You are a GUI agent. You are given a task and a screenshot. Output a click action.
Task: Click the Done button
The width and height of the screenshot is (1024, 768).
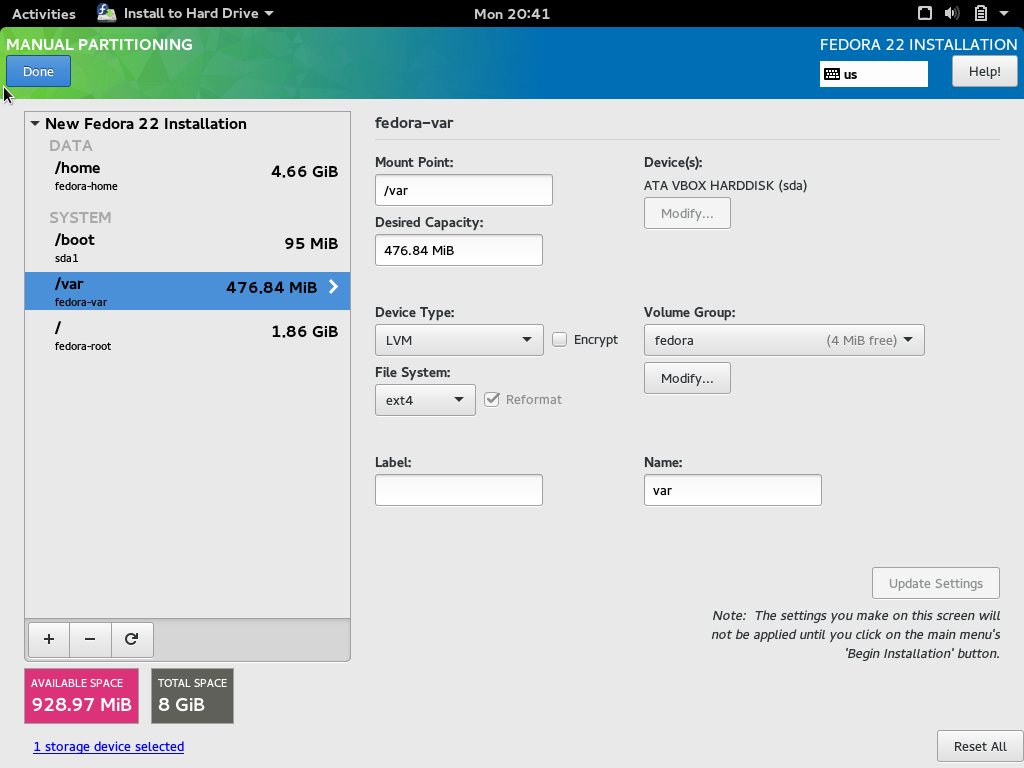click(x=39, y=71)
